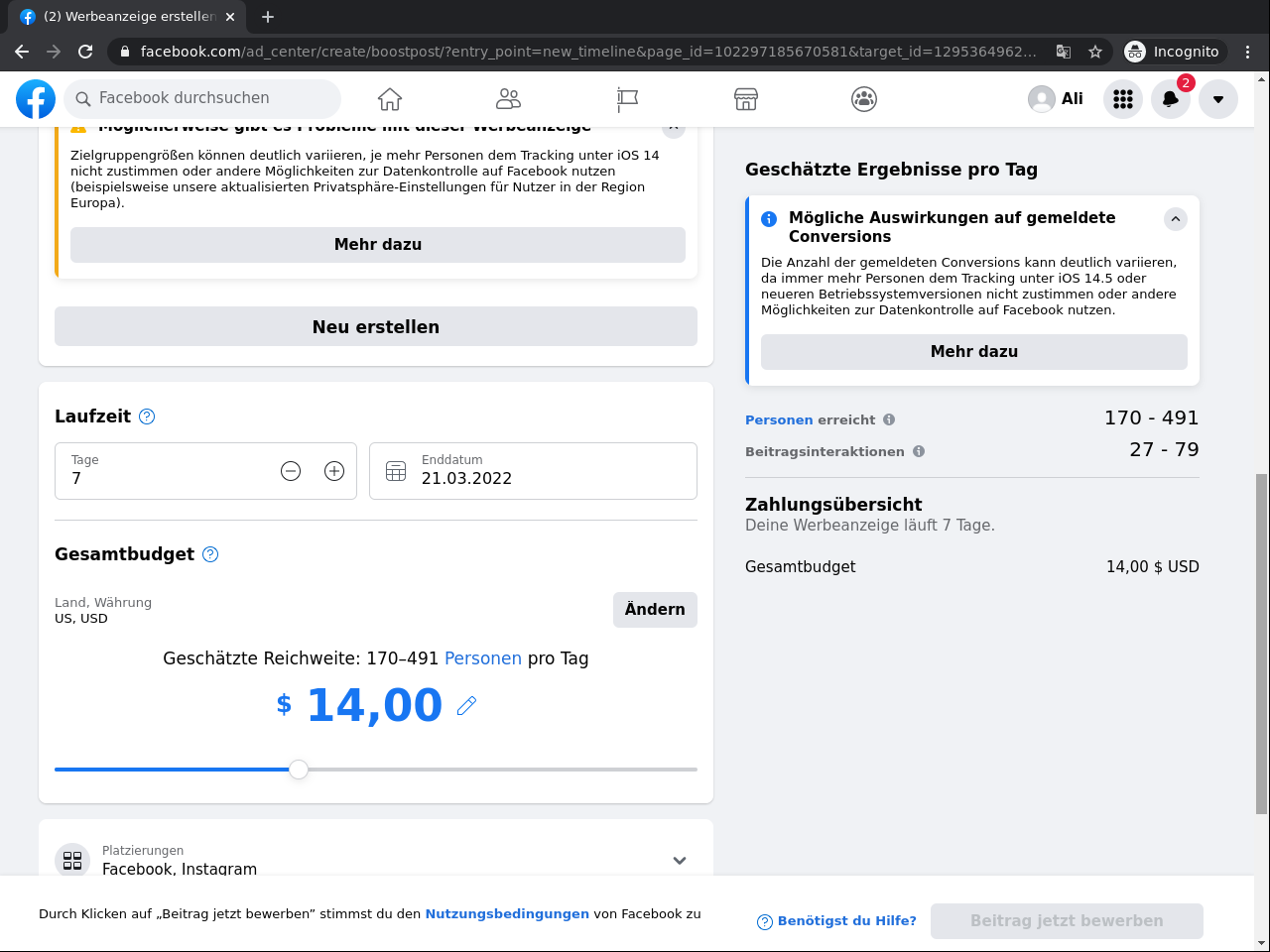The width and height of the screenshot is (1270, 952).
Task: Collapse the Mögliche Auswirkungen info box
Action: tap(1176, 219)
